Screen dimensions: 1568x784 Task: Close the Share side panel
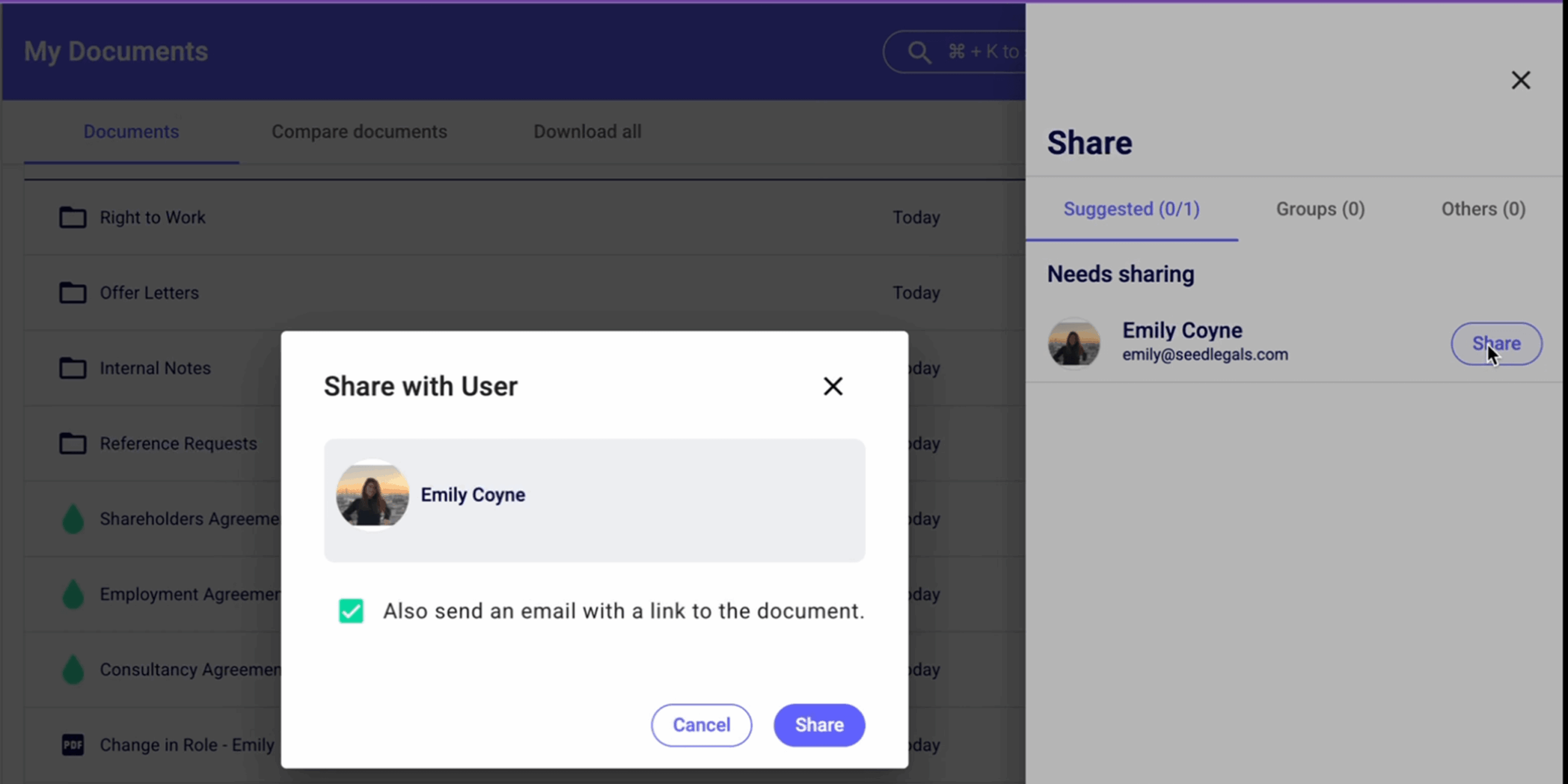click(x=1520, y=80)
